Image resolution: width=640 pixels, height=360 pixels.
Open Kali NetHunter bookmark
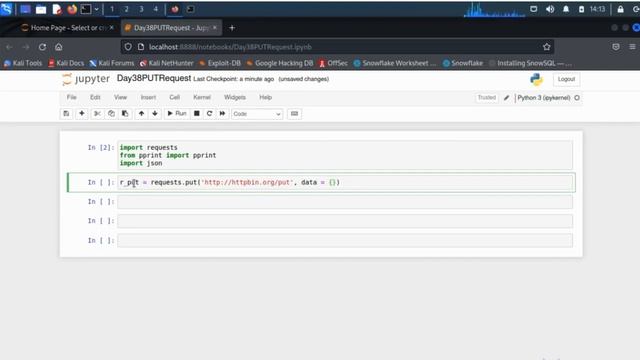pyautogui.click(x=167, y=63)
